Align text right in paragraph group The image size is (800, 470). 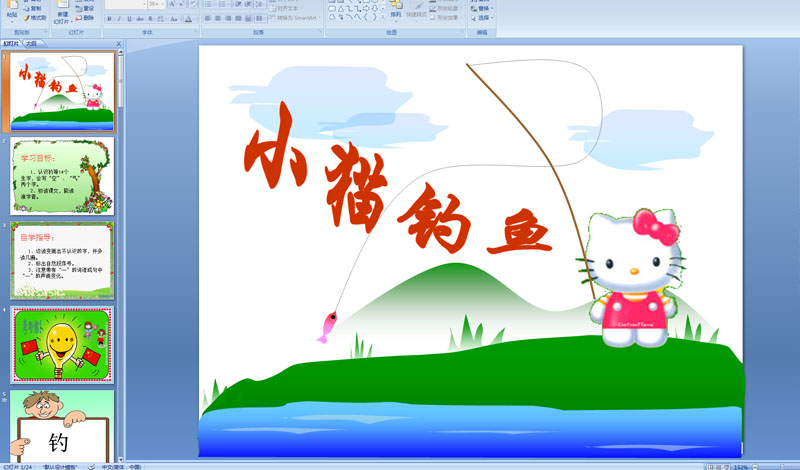click(228, 19)
